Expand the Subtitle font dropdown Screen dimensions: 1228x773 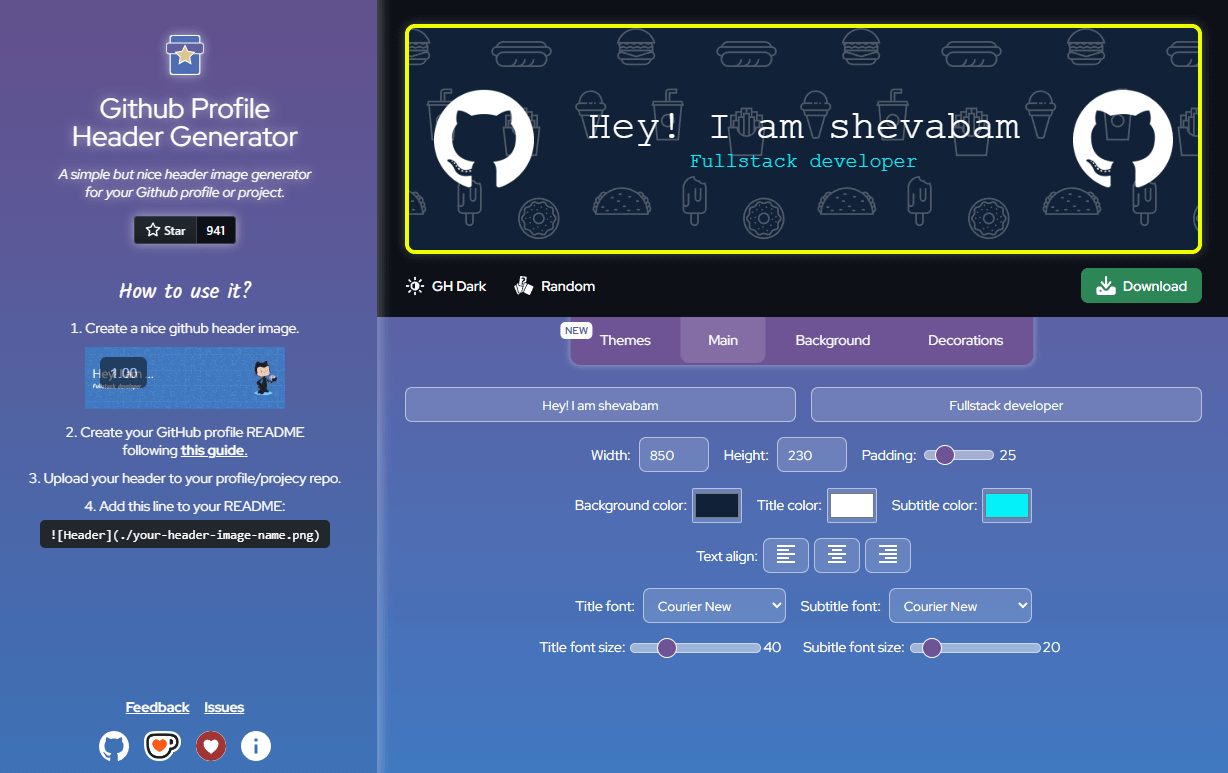(x=965, y=606)
